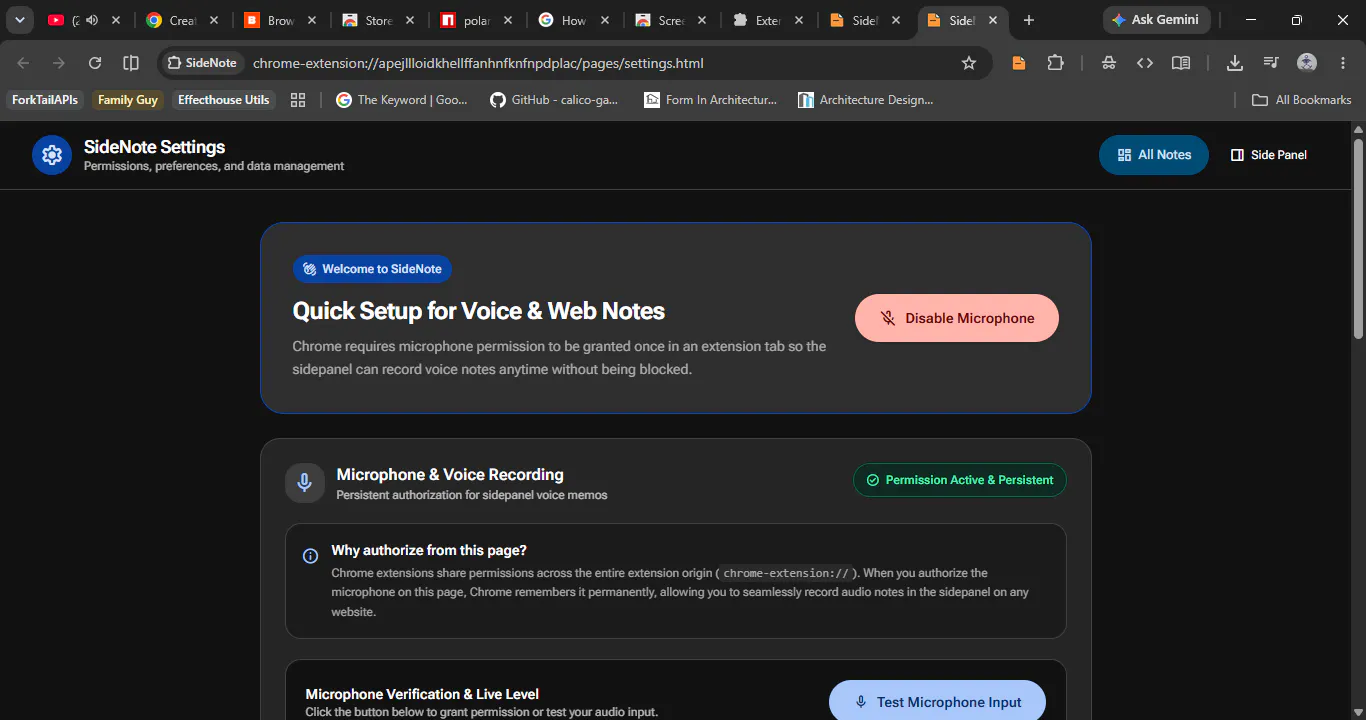Toggle the split view icon beside reload
This screenshot has height=720, width=1366.
(131, 63)
